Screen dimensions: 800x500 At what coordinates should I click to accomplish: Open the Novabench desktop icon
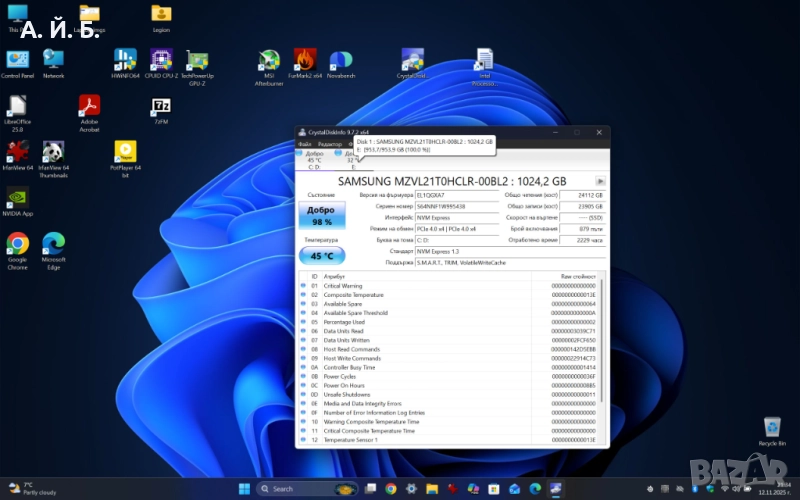pos(340,59)
